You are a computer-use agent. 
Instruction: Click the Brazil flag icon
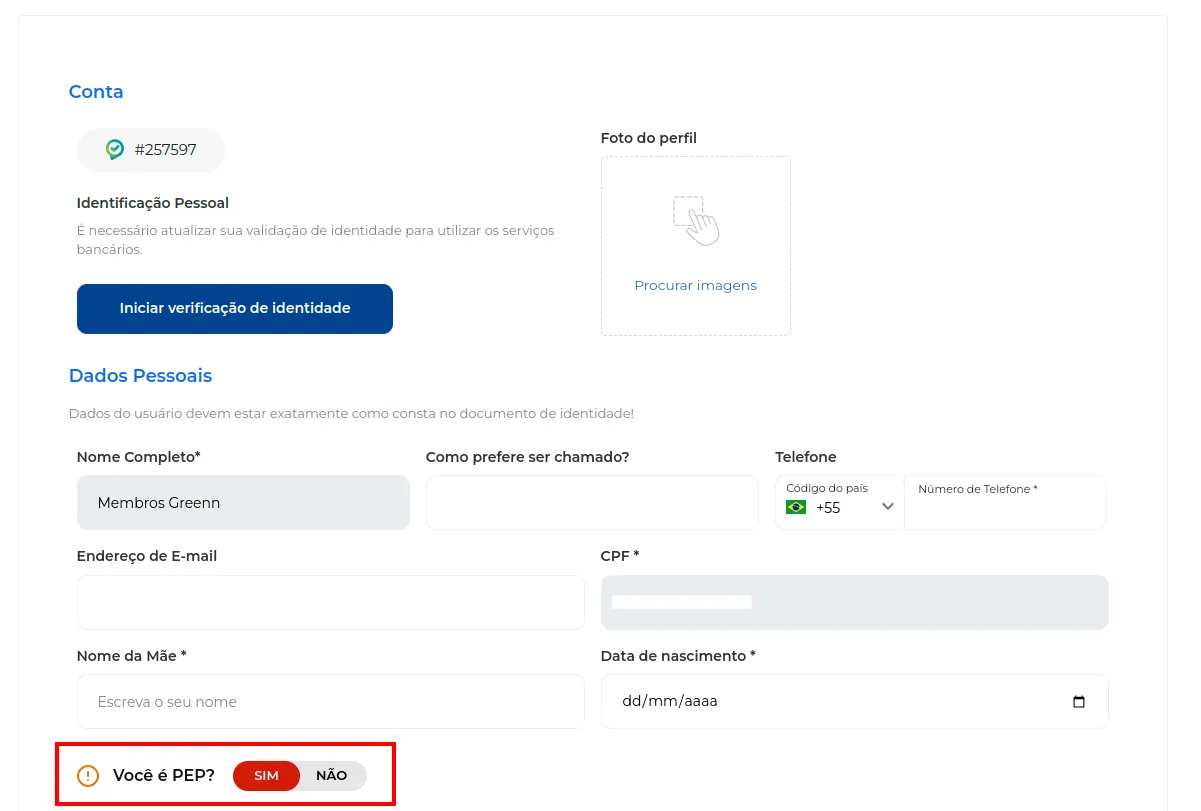pyautogui.click(x=796, y=507)
